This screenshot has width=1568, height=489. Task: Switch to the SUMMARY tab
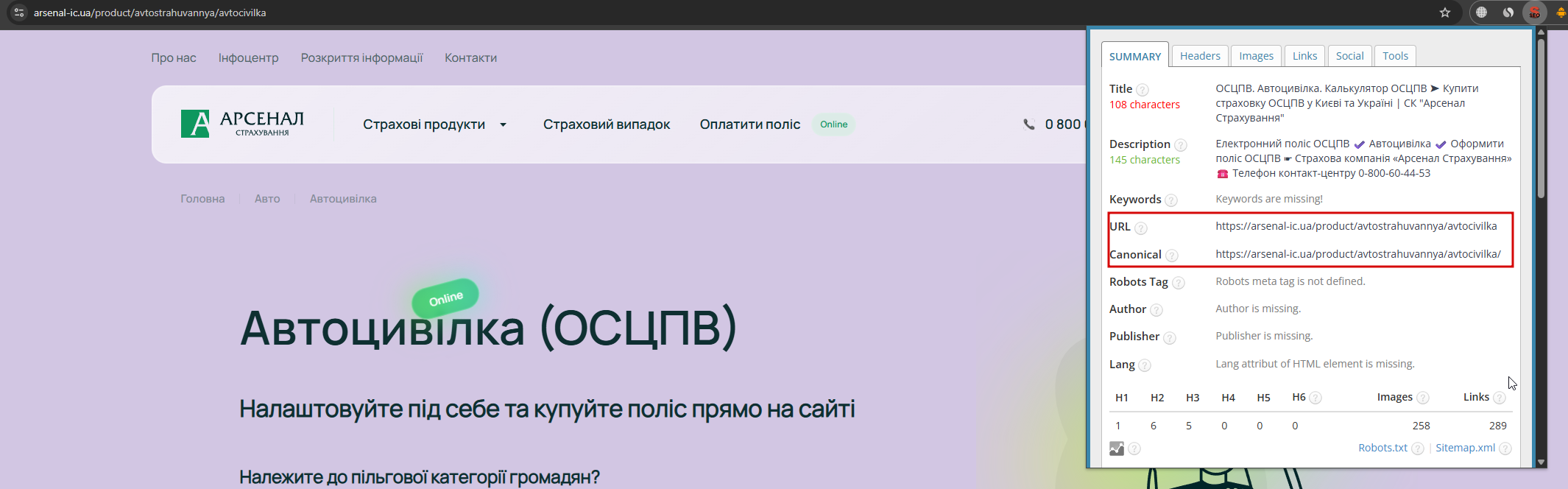pos(1135,56)
